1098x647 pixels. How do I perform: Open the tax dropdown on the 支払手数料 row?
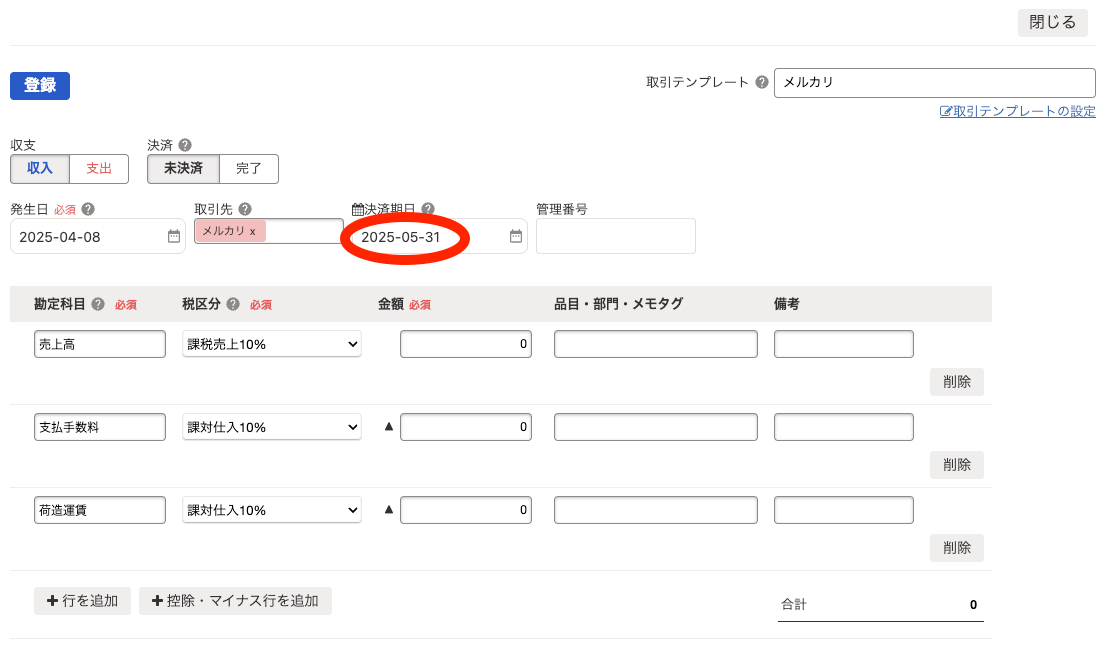pyautogui.click(x=271, y=426)
